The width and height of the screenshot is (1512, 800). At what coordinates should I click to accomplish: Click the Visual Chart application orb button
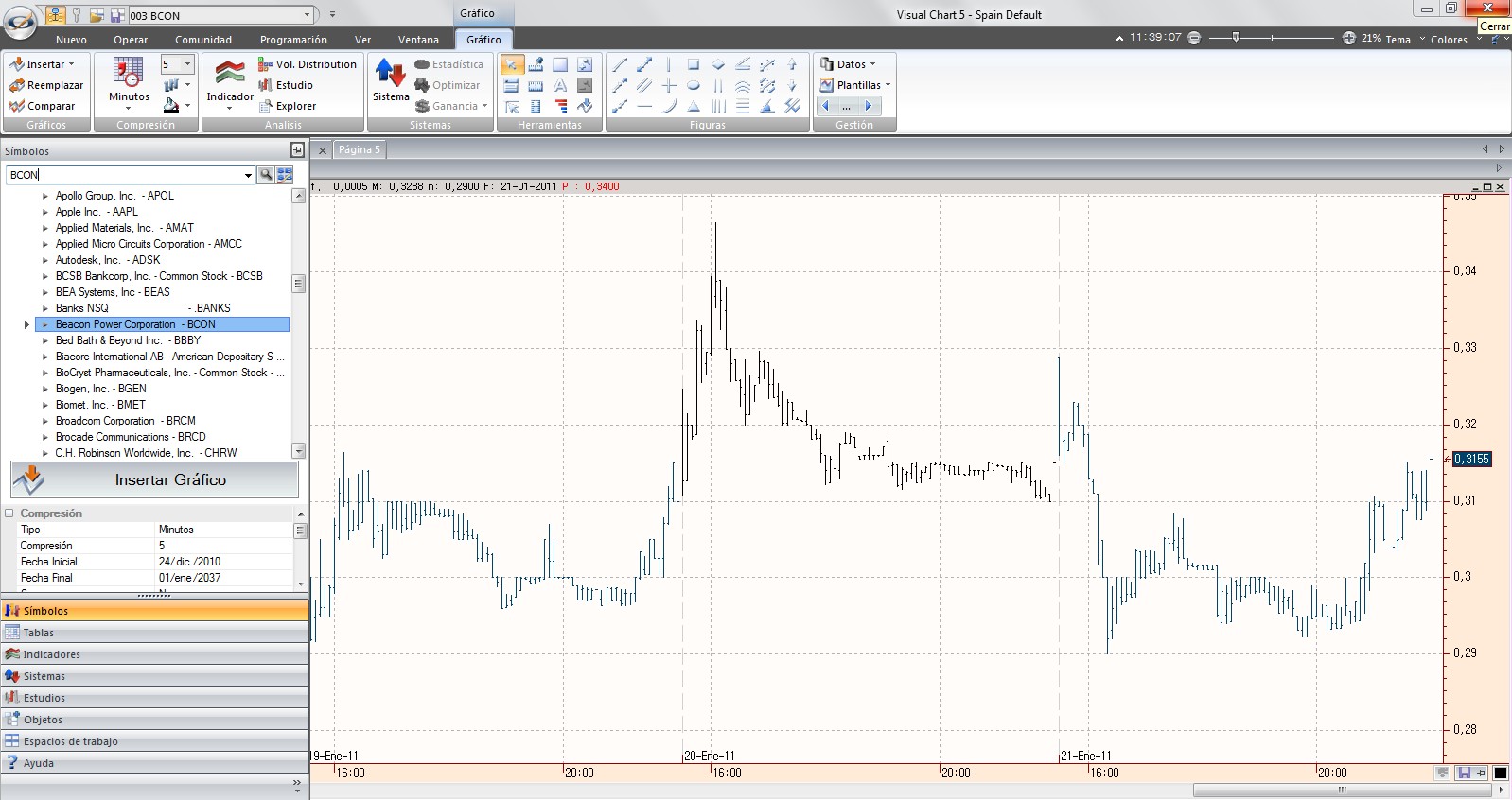coord(20,22)
